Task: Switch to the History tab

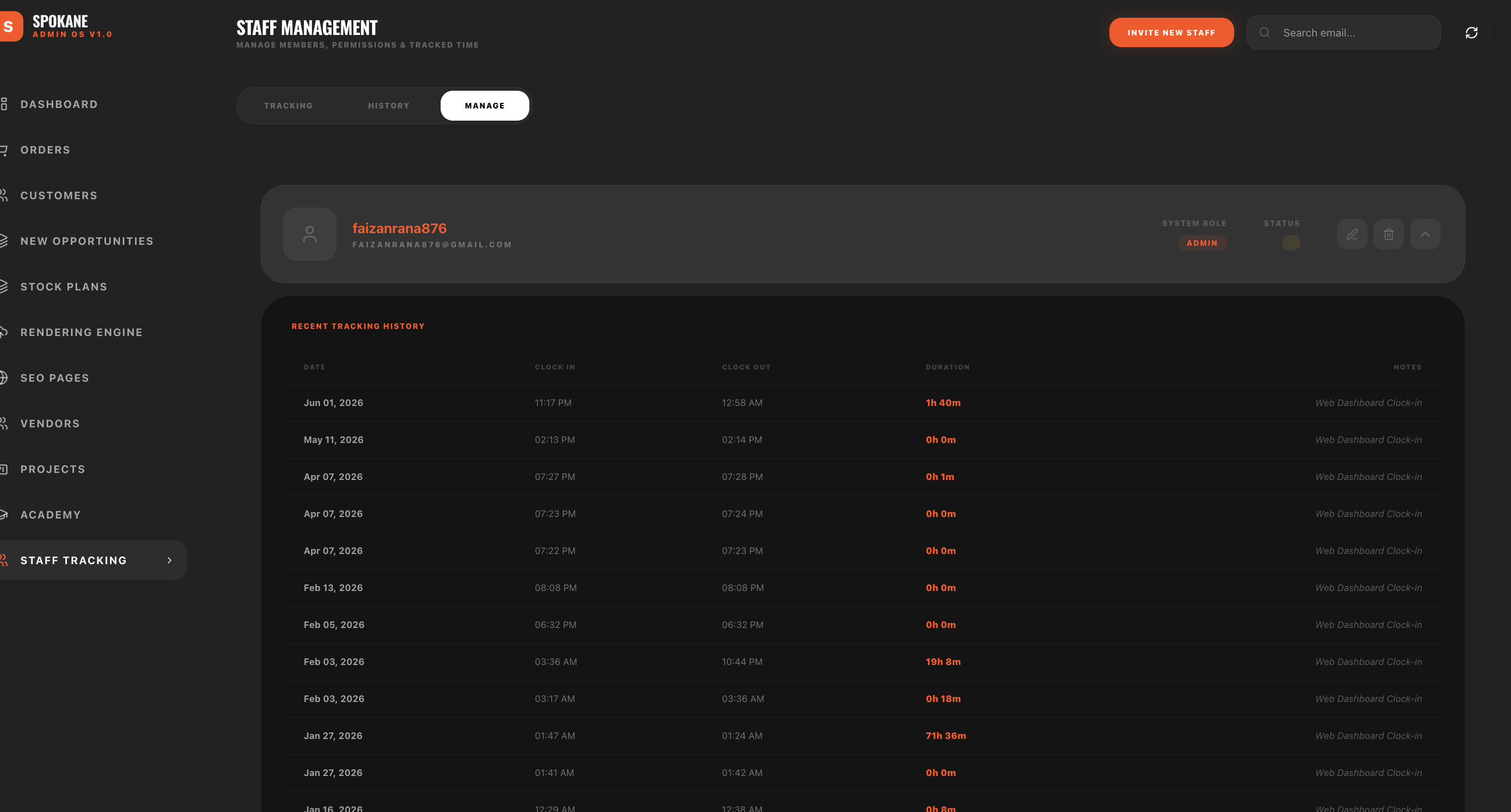Action: coord(388,105)
